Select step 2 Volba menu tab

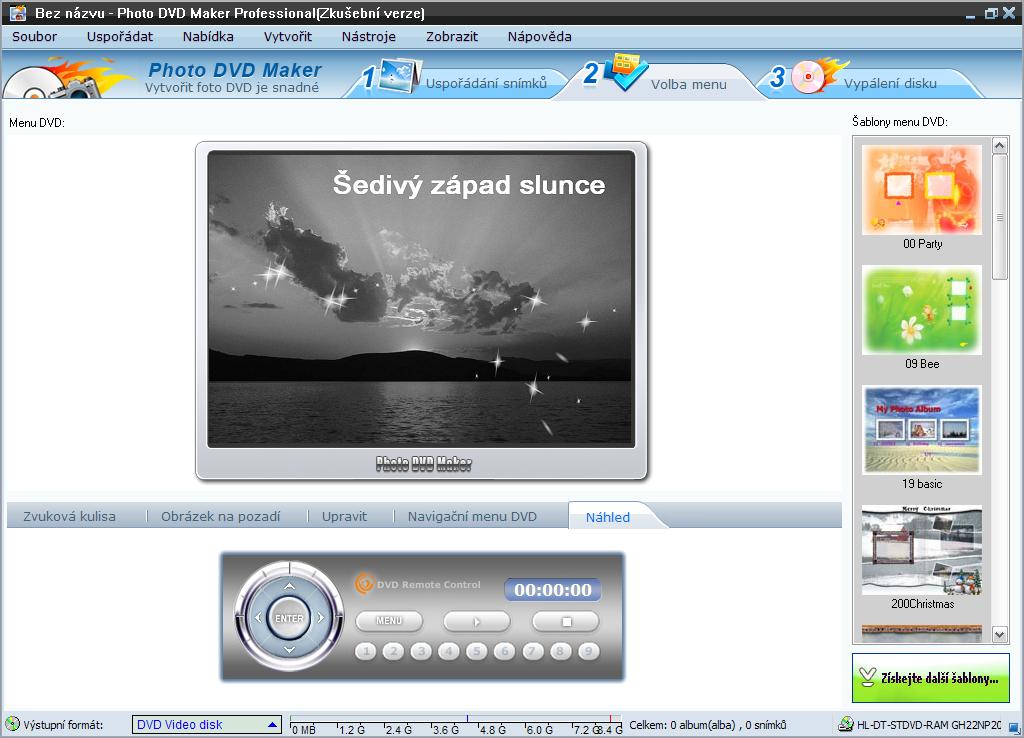click(688, 84)
